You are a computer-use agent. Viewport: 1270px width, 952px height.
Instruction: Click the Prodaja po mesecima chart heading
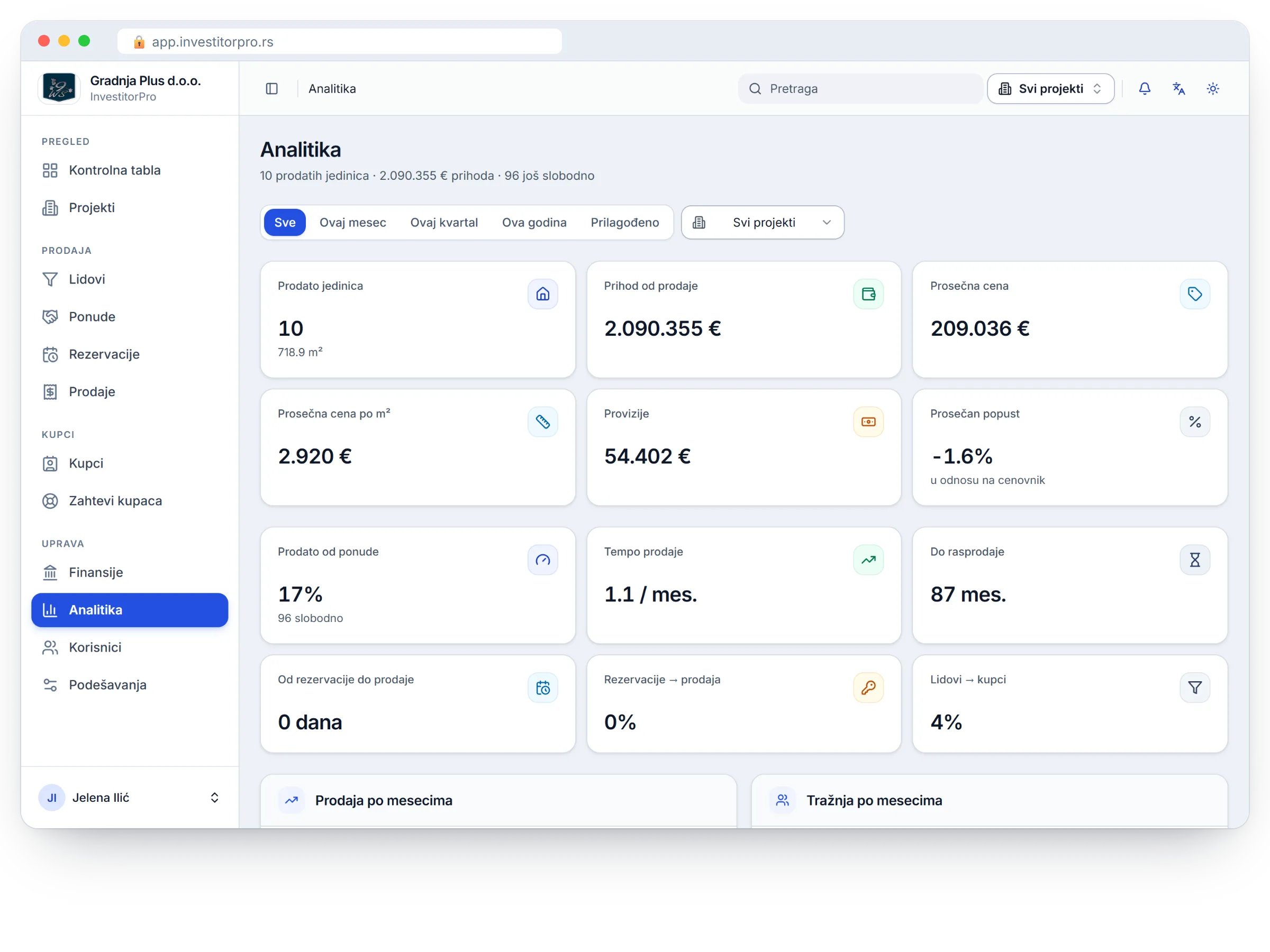point(384,800)
